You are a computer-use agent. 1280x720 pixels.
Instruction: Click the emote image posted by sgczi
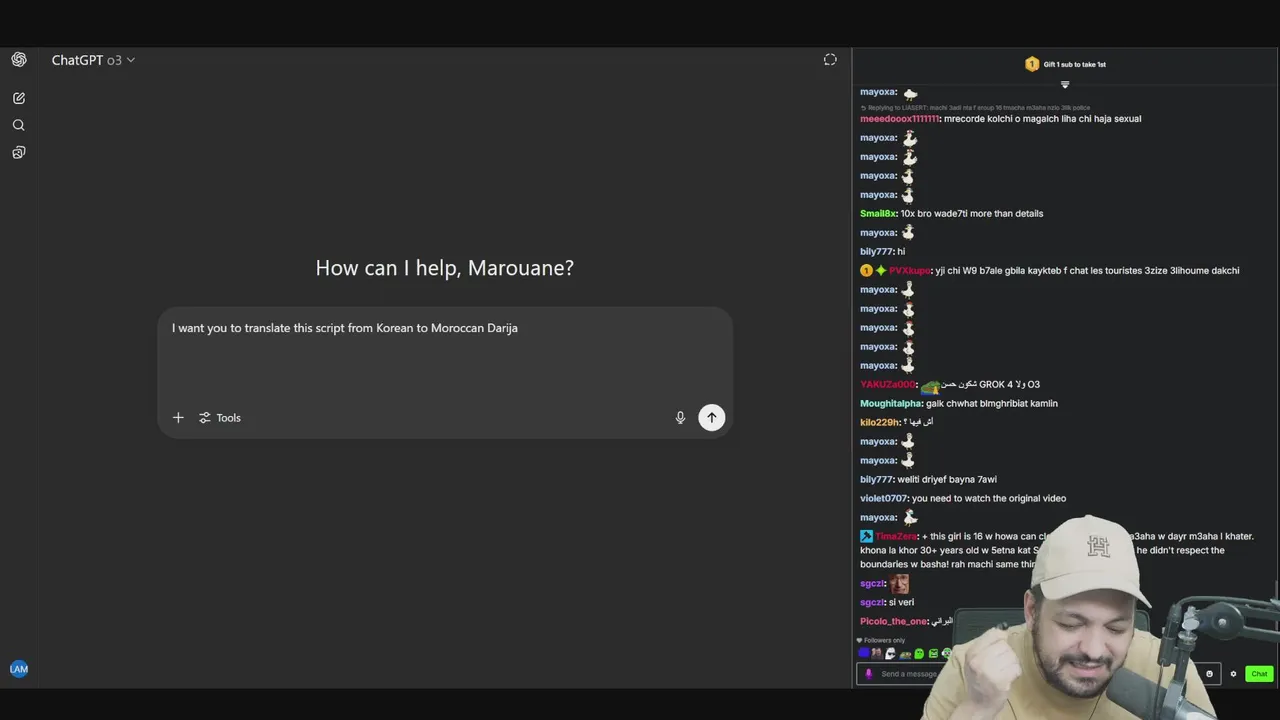click(899, 584)
